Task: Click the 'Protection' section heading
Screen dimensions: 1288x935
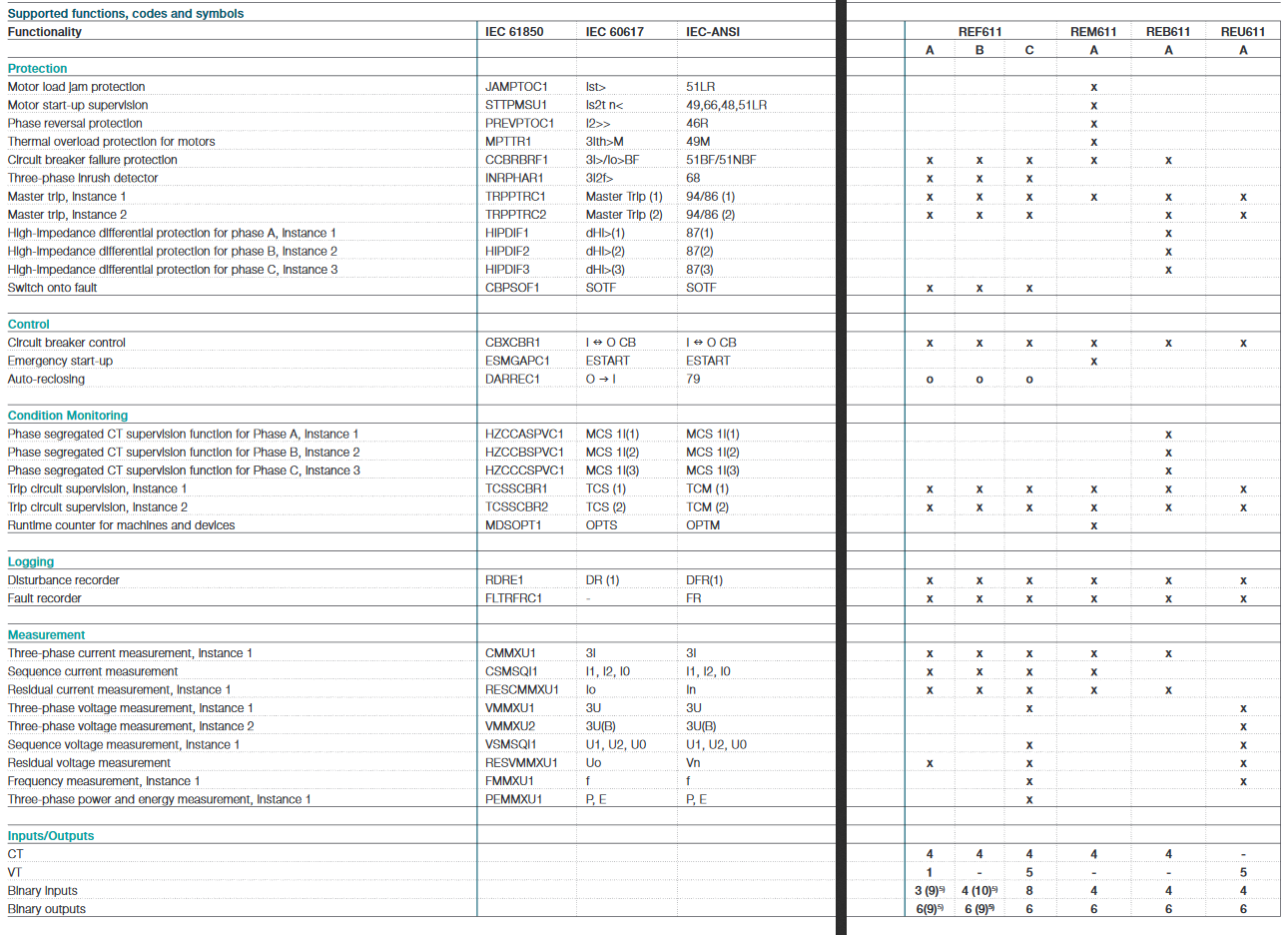Action: click(37, 69)
